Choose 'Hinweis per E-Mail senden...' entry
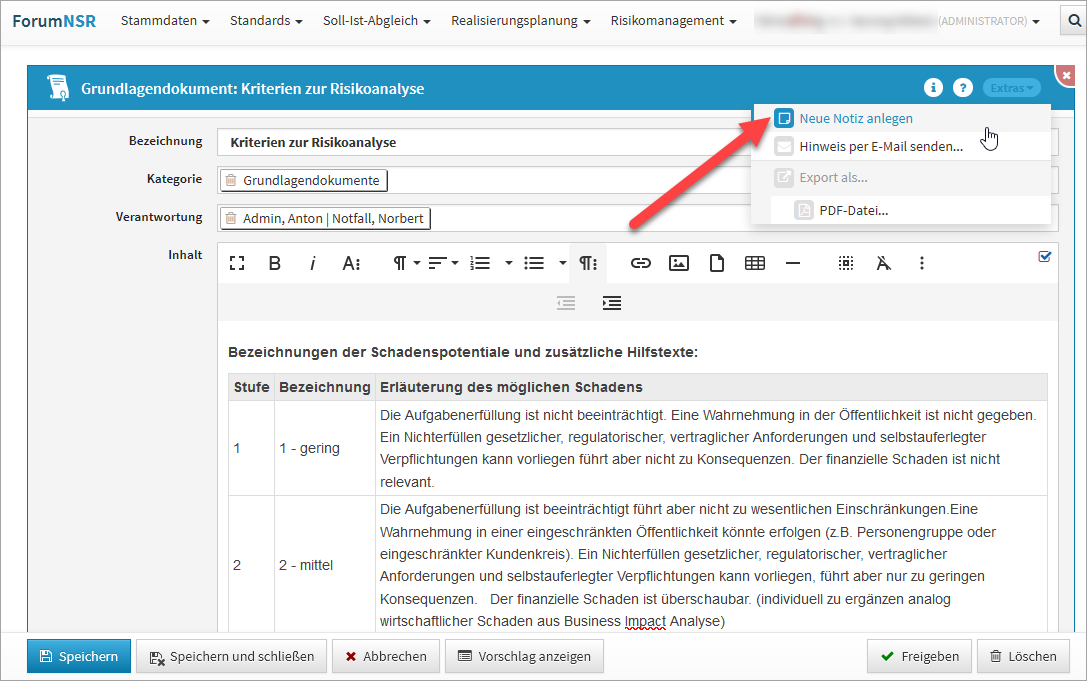Image resolution: width=1087 pixels, height=681 pixels. click(x=880, y=146)
